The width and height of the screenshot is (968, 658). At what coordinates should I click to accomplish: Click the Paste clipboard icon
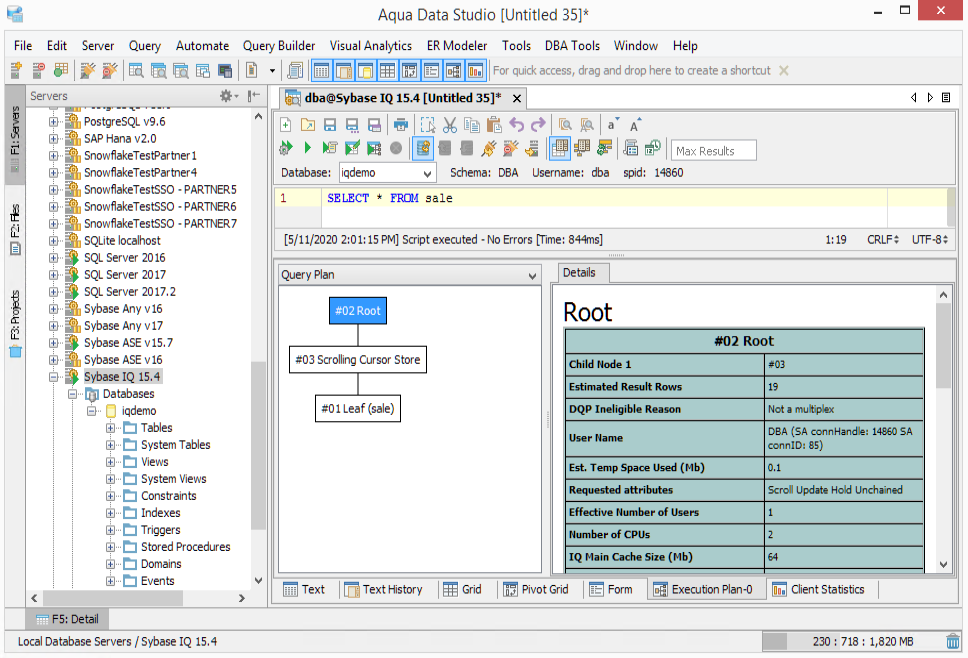click(493, 125)
